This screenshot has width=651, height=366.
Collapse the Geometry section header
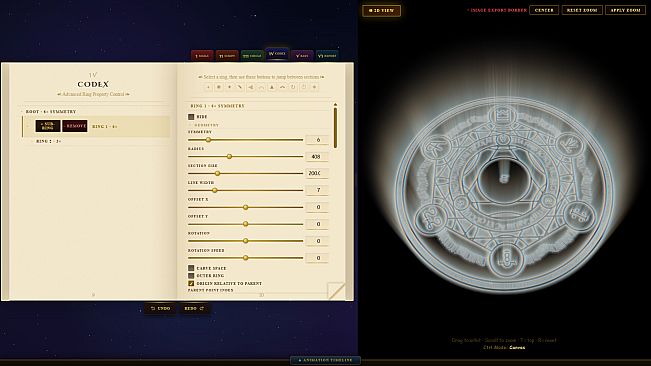[x=206, y=125]
